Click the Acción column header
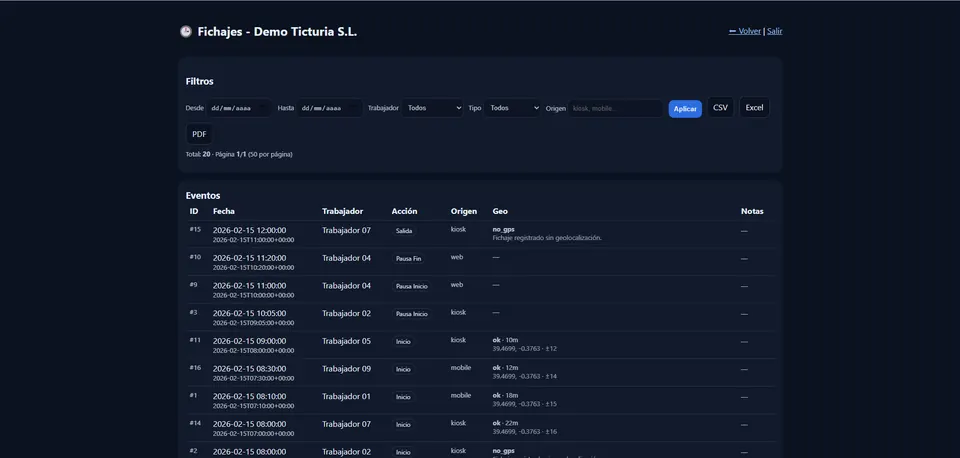960x458 pixels. (x=404, y=211)
